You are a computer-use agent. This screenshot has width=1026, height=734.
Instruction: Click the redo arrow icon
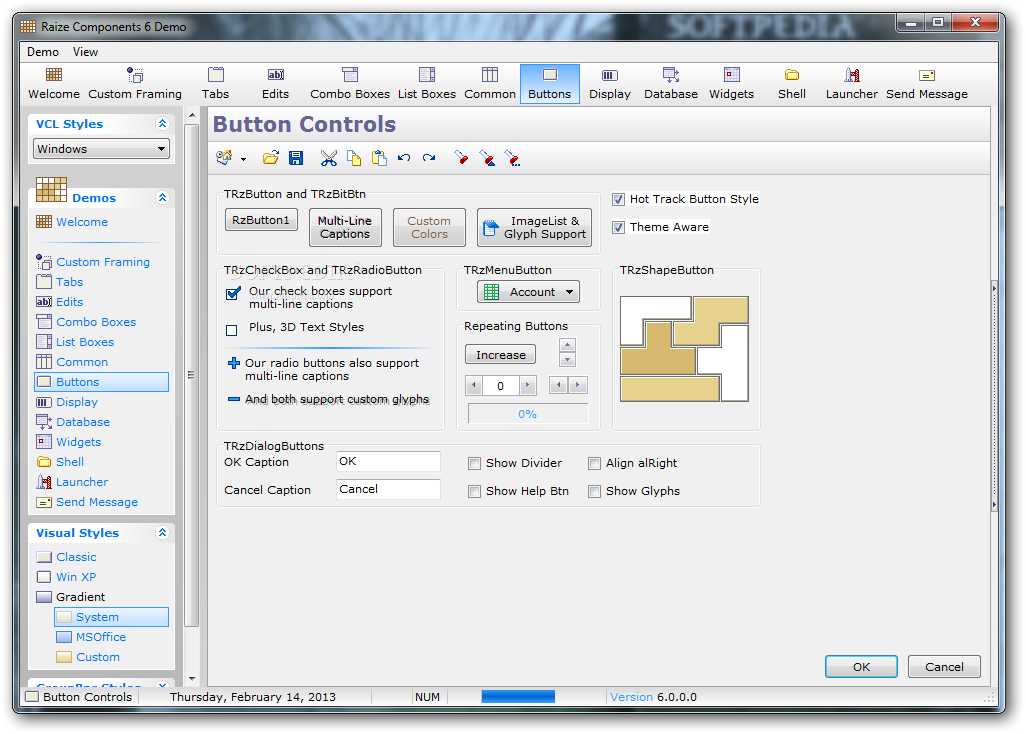click(x=429, y=158)
